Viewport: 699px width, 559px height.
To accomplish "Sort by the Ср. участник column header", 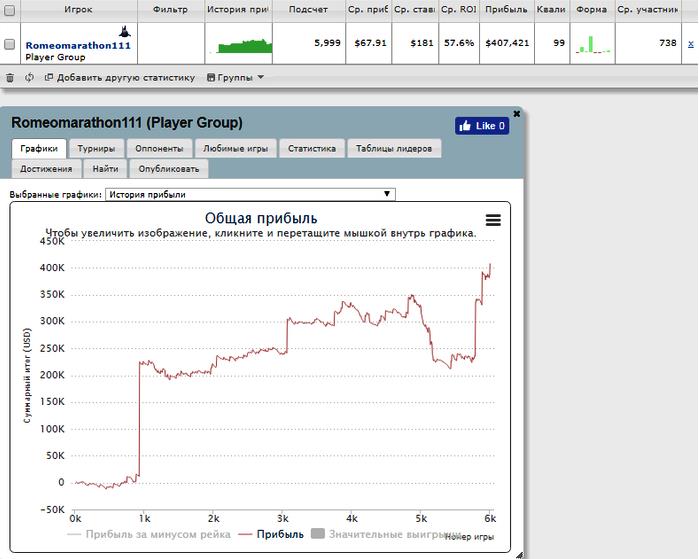I will click(648, 9).
